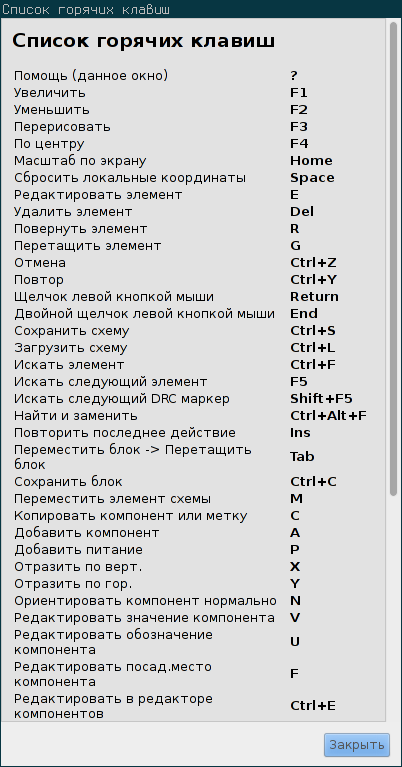Click the Сохранить схему row
The width and height of the screenshot is (402, 767).
pyautogui.click(x=196, y=331)
